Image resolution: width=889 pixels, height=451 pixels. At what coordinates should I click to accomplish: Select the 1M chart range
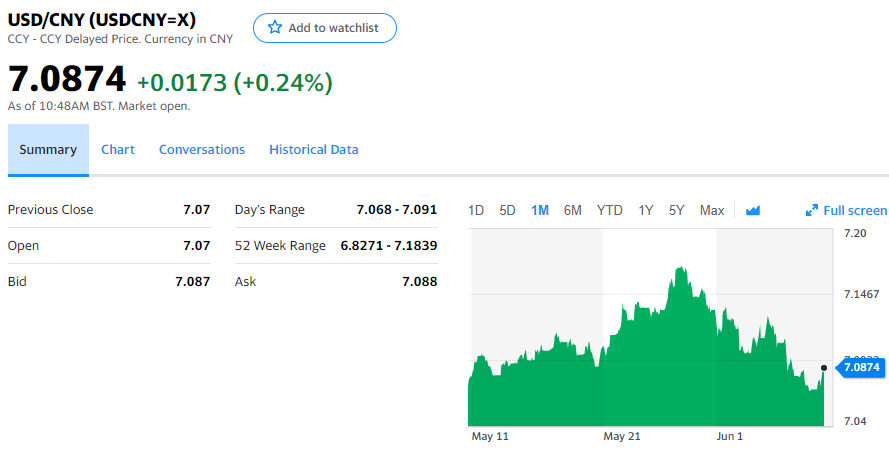click(540, 210)
